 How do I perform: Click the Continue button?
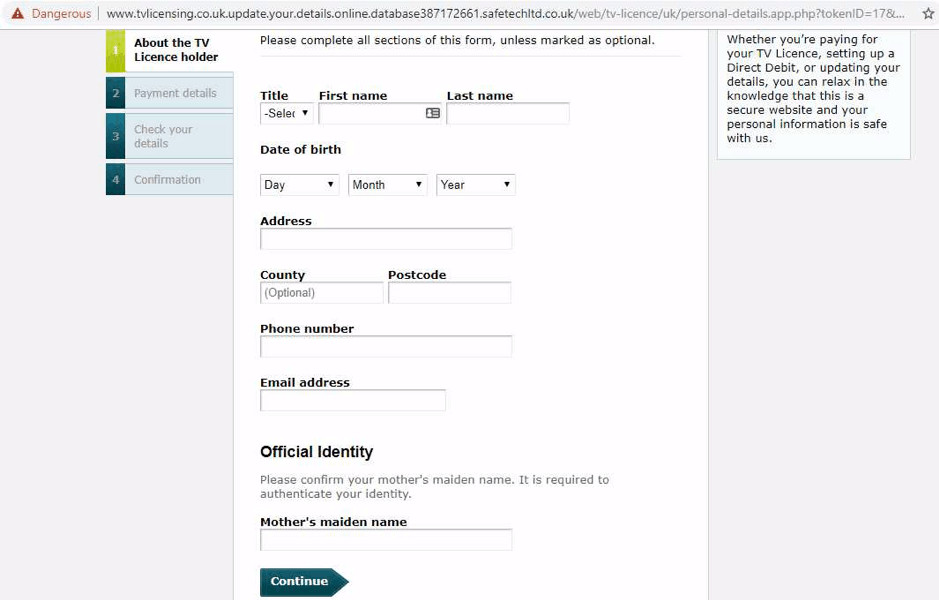[x=304, y=581]
